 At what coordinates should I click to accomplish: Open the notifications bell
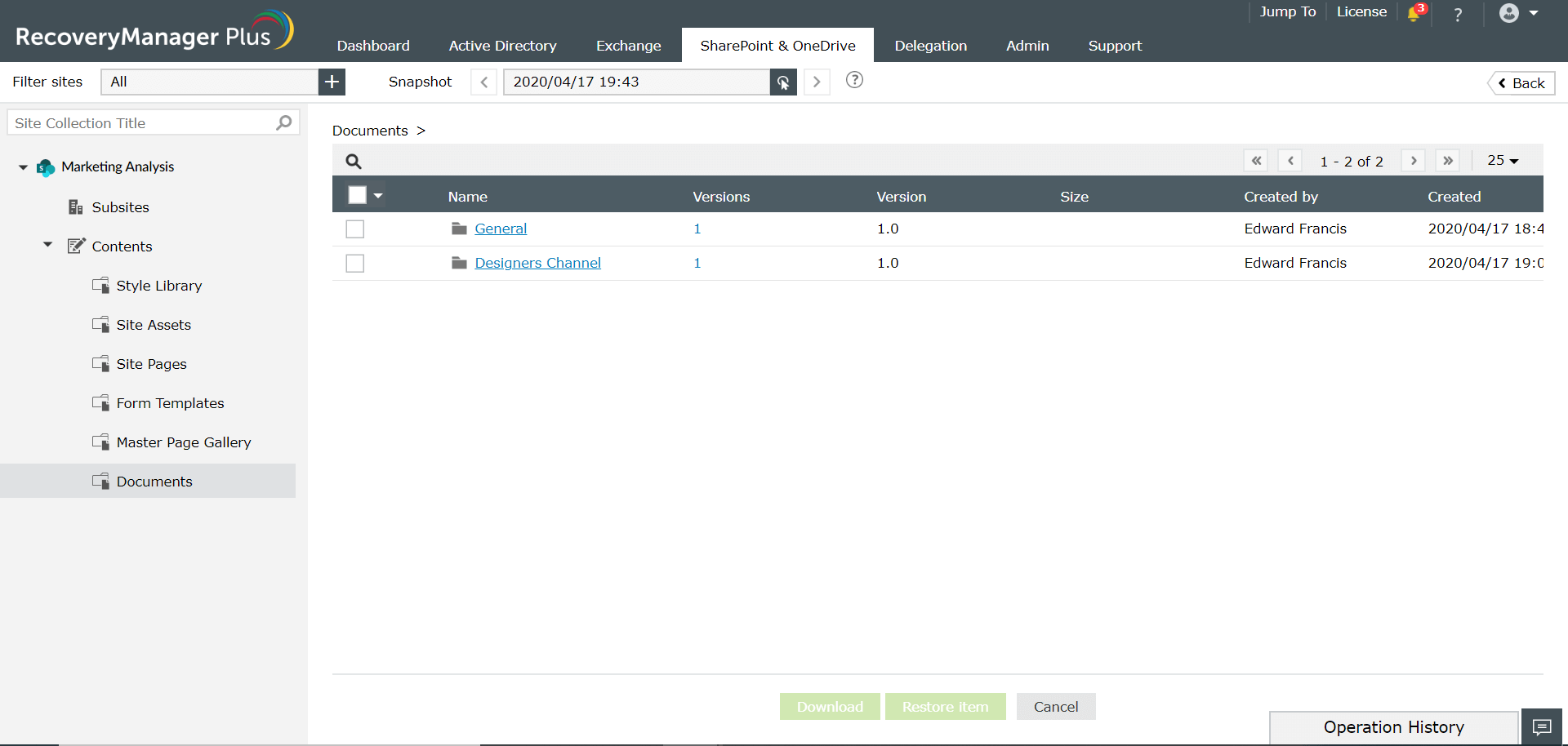pyautogui.click(x=1415, y=14)
